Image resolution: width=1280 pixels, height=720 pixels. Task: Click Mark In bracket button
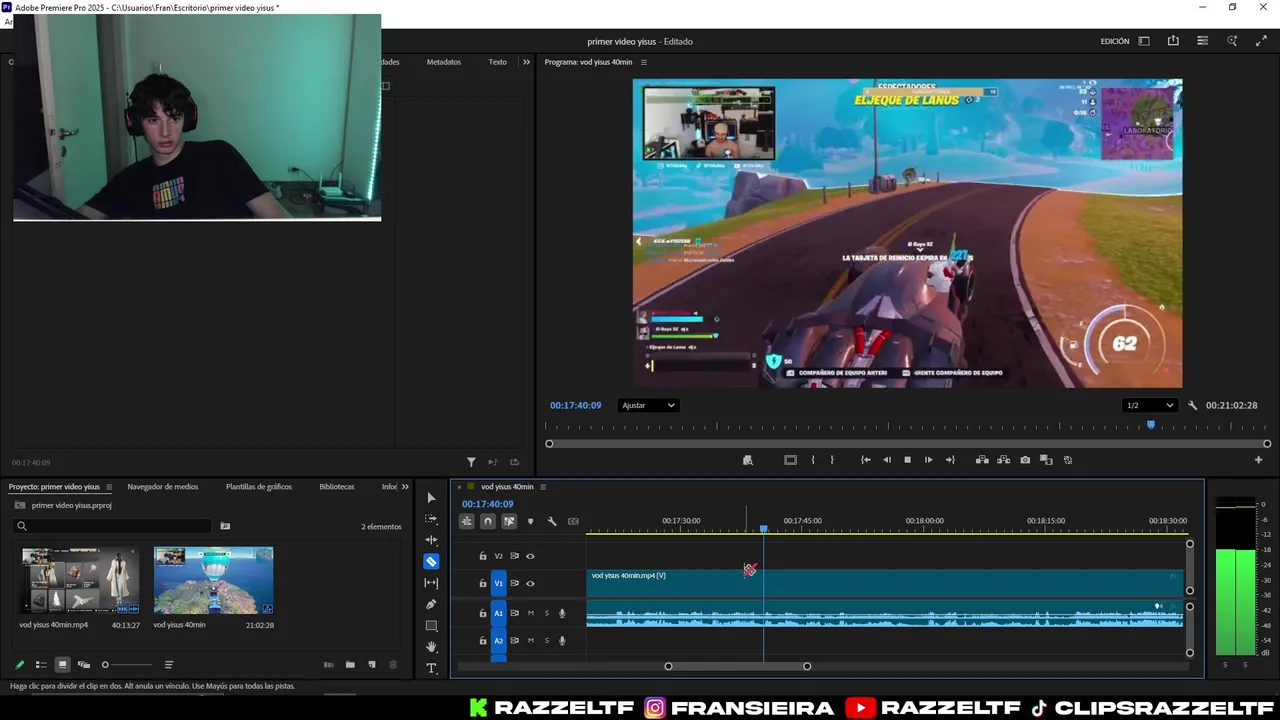pyautogui.click(x=812, y=460)
